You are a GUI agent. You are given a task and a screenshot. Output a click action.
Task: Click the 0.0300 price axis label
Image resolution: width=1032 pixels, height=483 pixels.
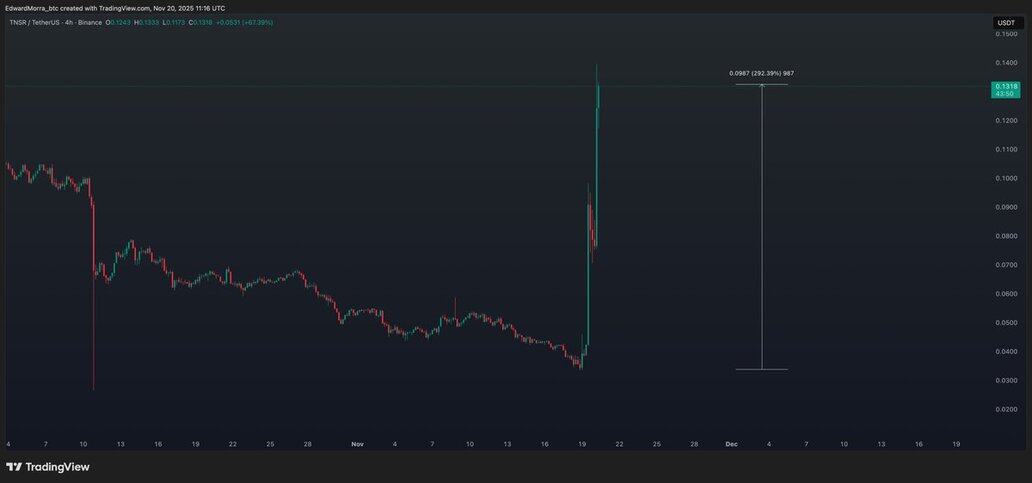click(x=1005, y=381)
